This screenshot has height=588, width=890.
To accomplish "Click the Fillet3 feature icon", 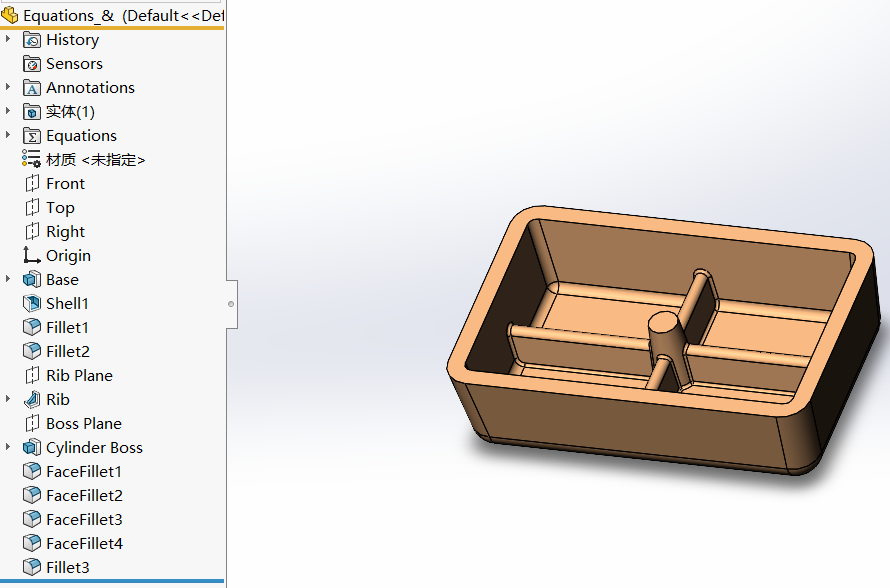I will click(x=32, y=567).
